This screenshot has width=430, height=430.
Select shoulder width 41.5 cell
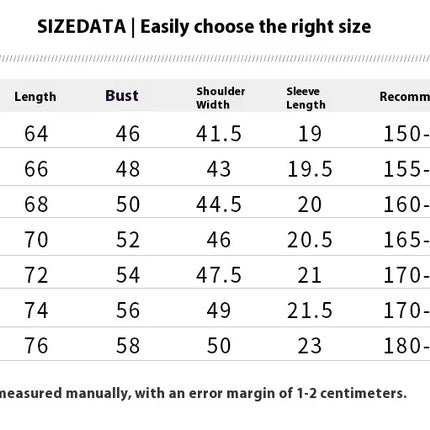[219, 134]
